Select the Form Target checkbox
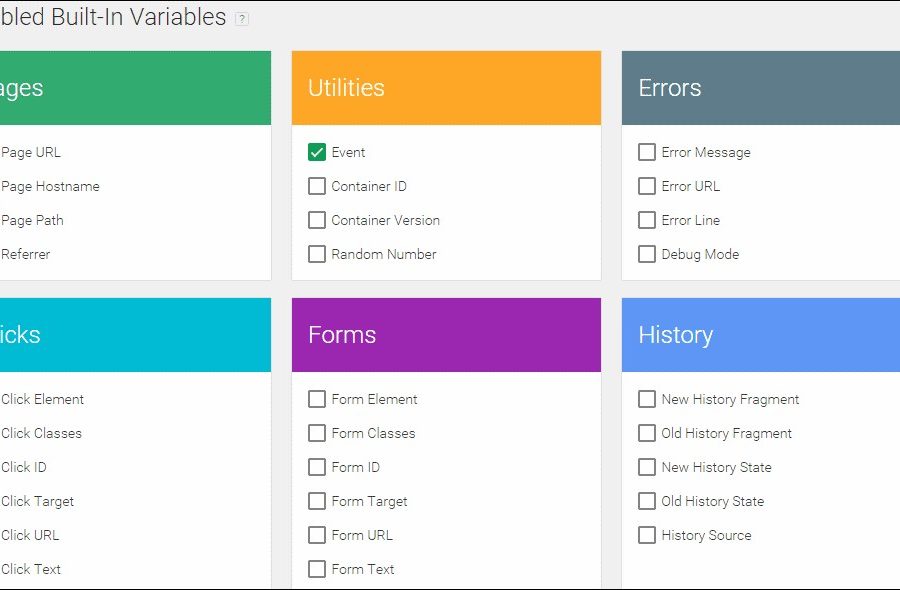The height and width of the screenshot is (590, 900). (317, 501)
